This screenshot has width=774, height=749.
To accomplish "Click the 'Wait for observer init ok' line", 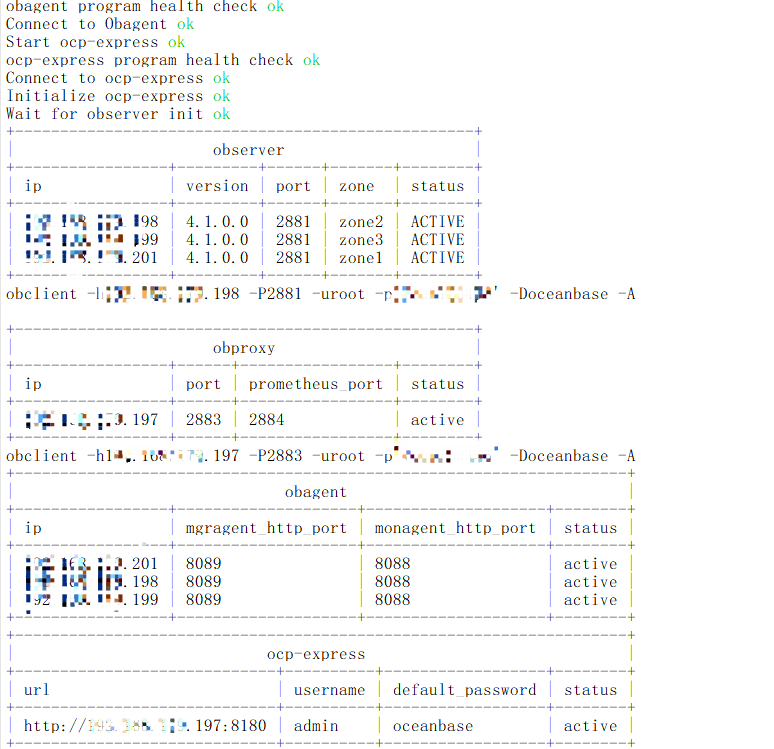I will click(x=117, y=114).
